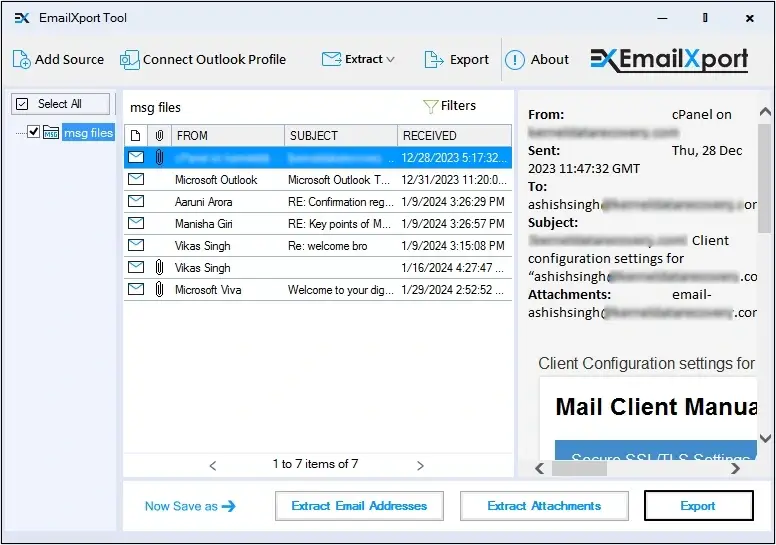The width and height of the screenshot is (776, 545).
Task: Open the Filters funnel option
Action: point(449,106)
